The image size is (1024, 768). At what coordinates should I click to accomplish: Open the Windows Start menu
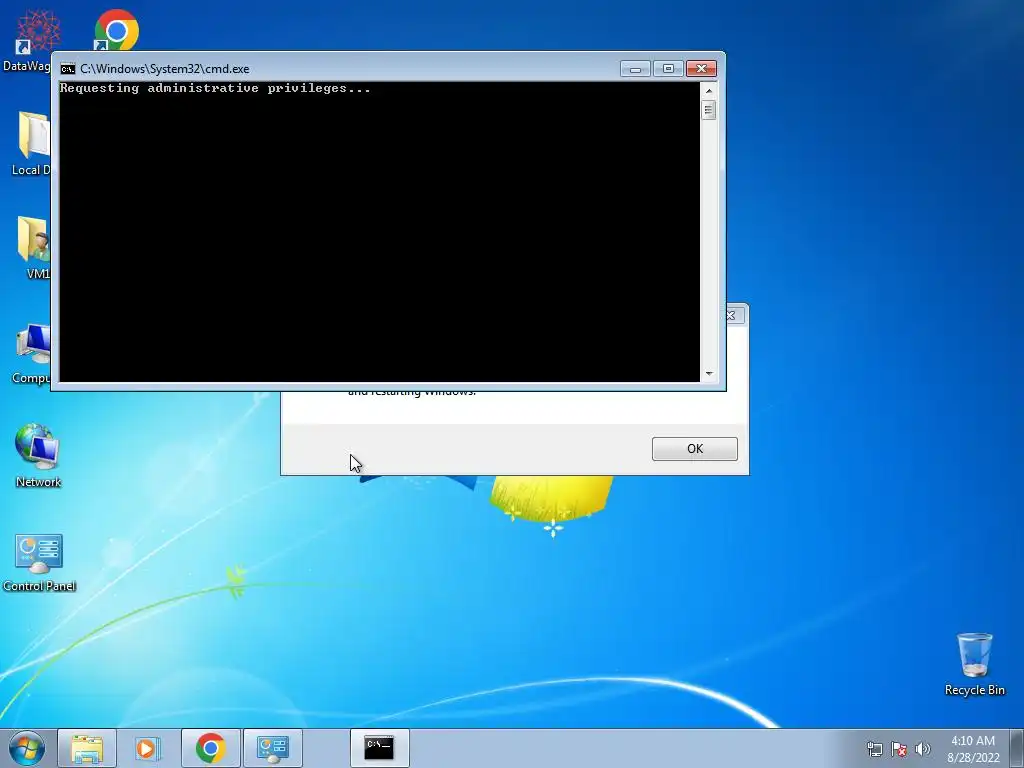tap(27, 748)
